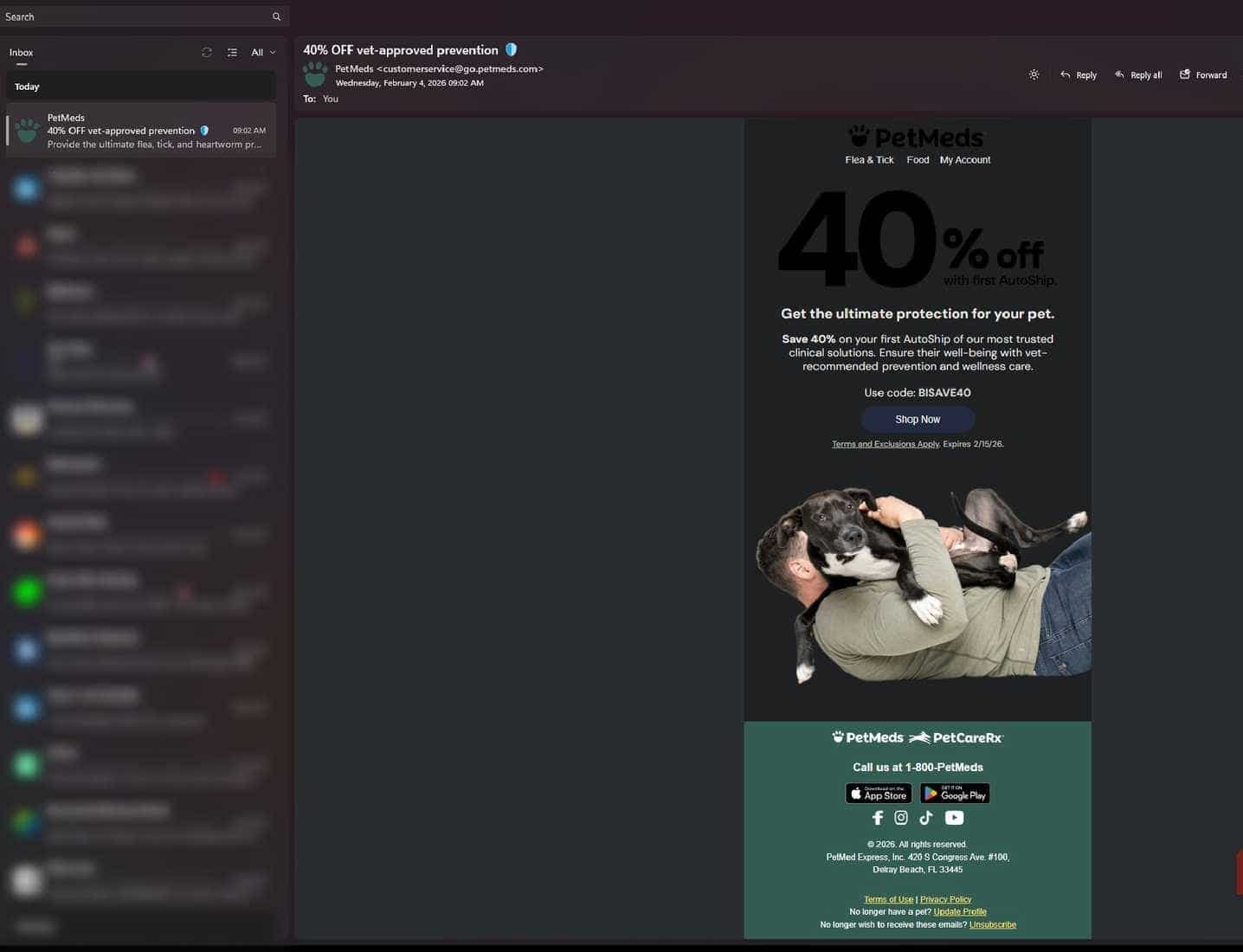Open the PetMeds email in the message list
The width and height of the screenshot is (1243, 952).
[x=141, y=131]
